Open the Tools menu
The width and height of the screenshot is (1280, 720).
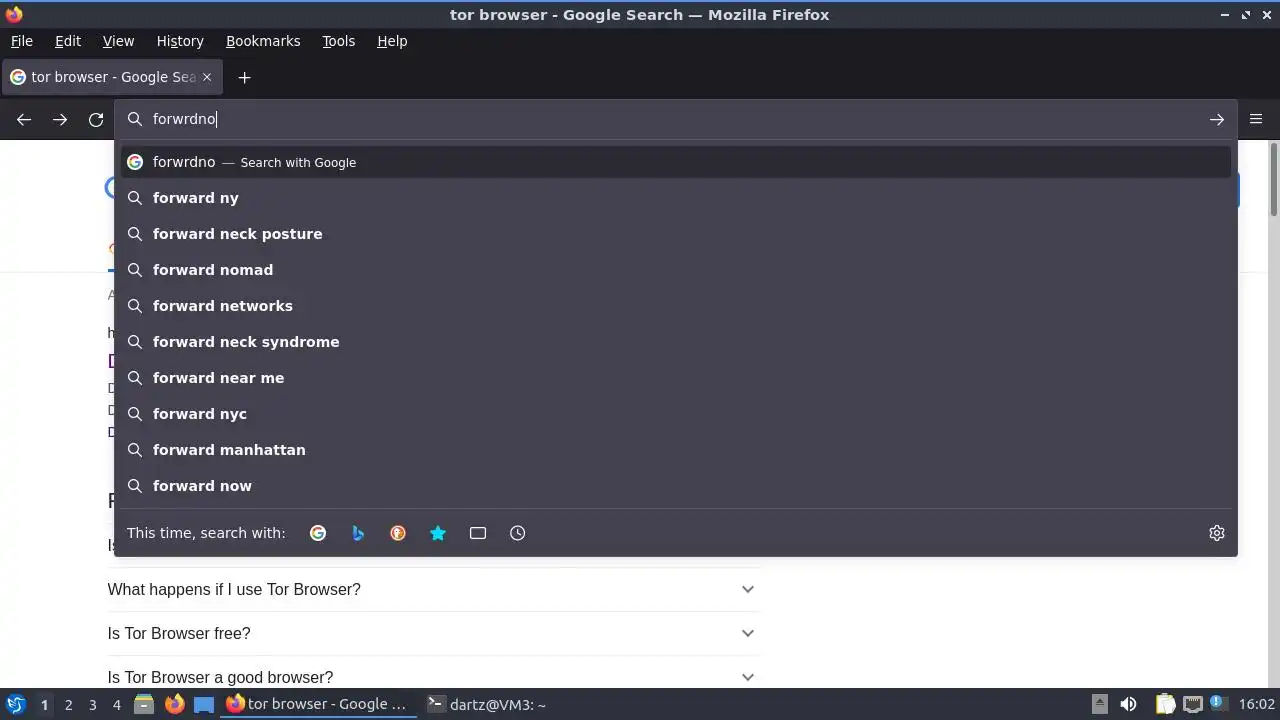pyautogui.click(x=338, y=41)
